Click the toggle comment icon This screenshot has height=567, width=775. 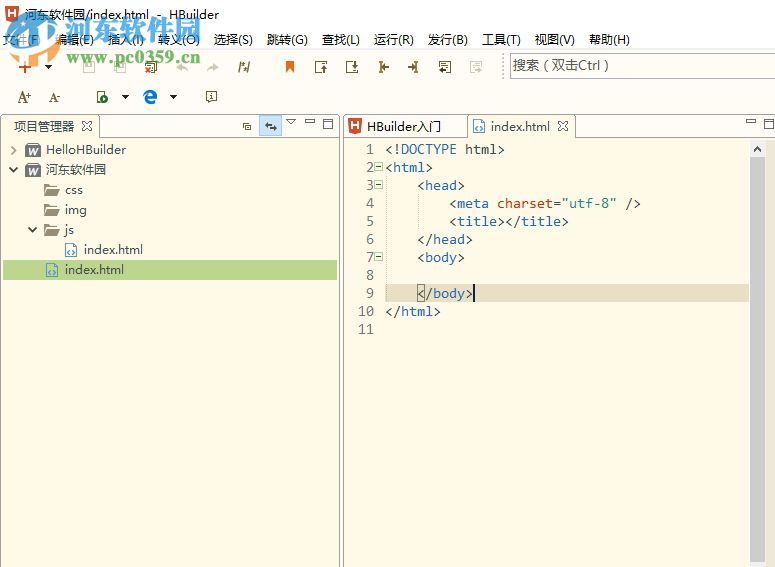point(244,67)
